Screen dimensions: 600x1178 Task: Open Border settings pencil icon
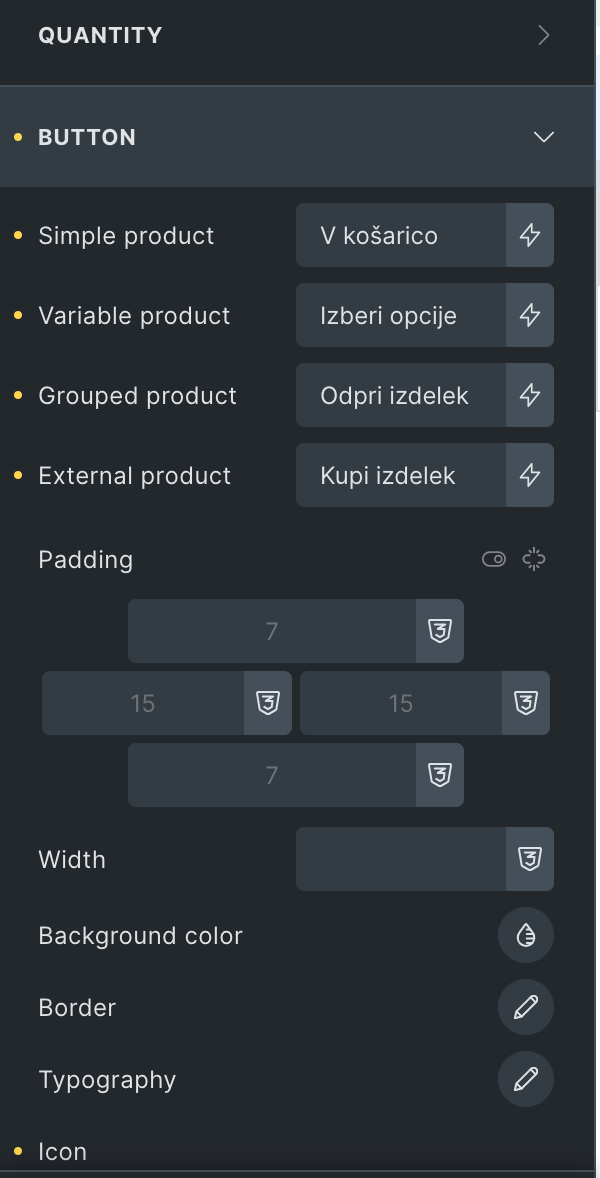point(525,1007)
